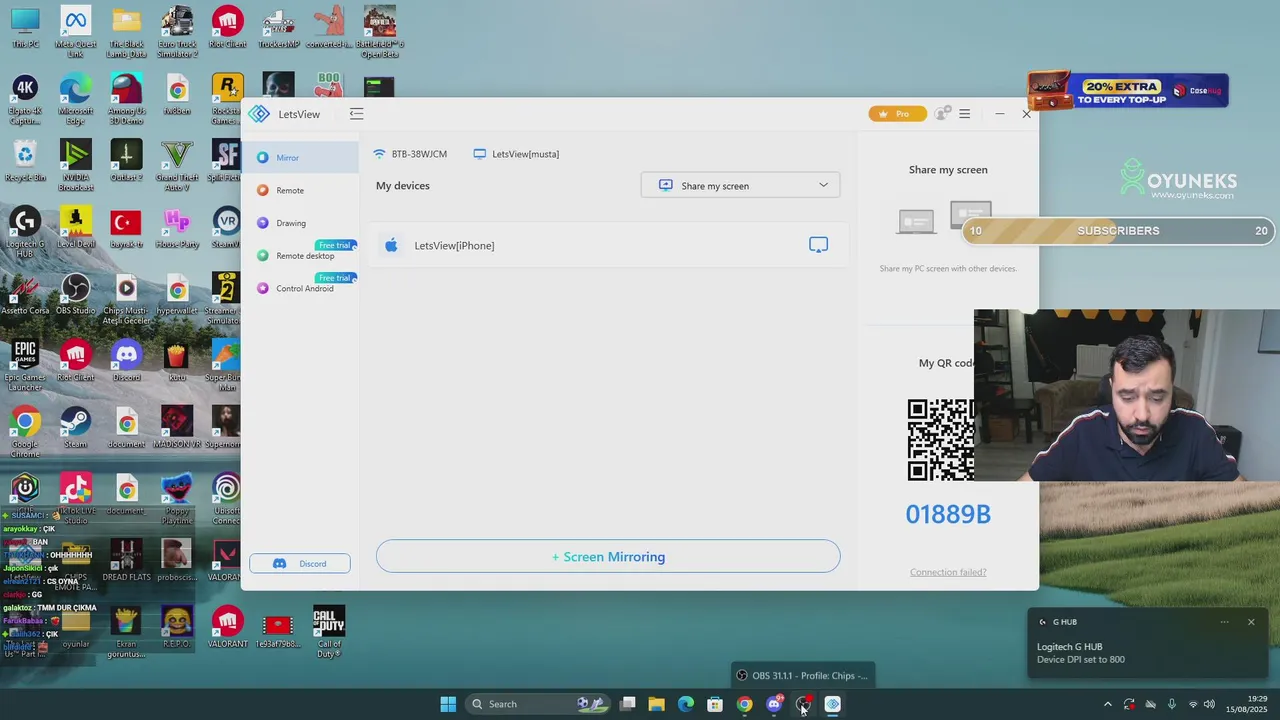Open Discord from the taskbar
Screen dimensions: 1280x720
pyautogui.click(x=774, y=704)
